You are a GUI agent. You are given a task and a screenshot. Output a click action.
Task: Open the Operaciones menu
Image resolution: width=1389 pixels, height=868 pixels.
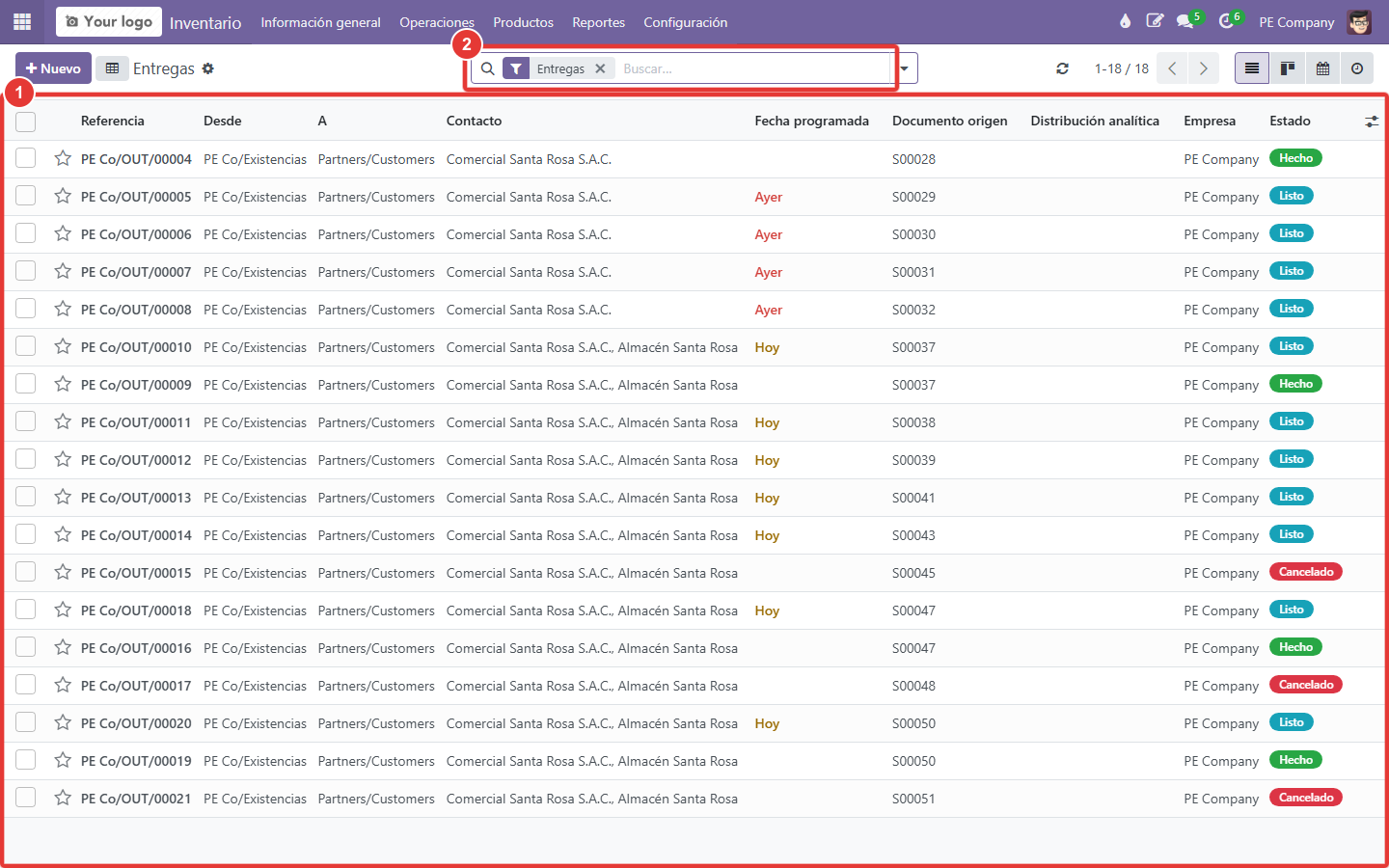437,22
